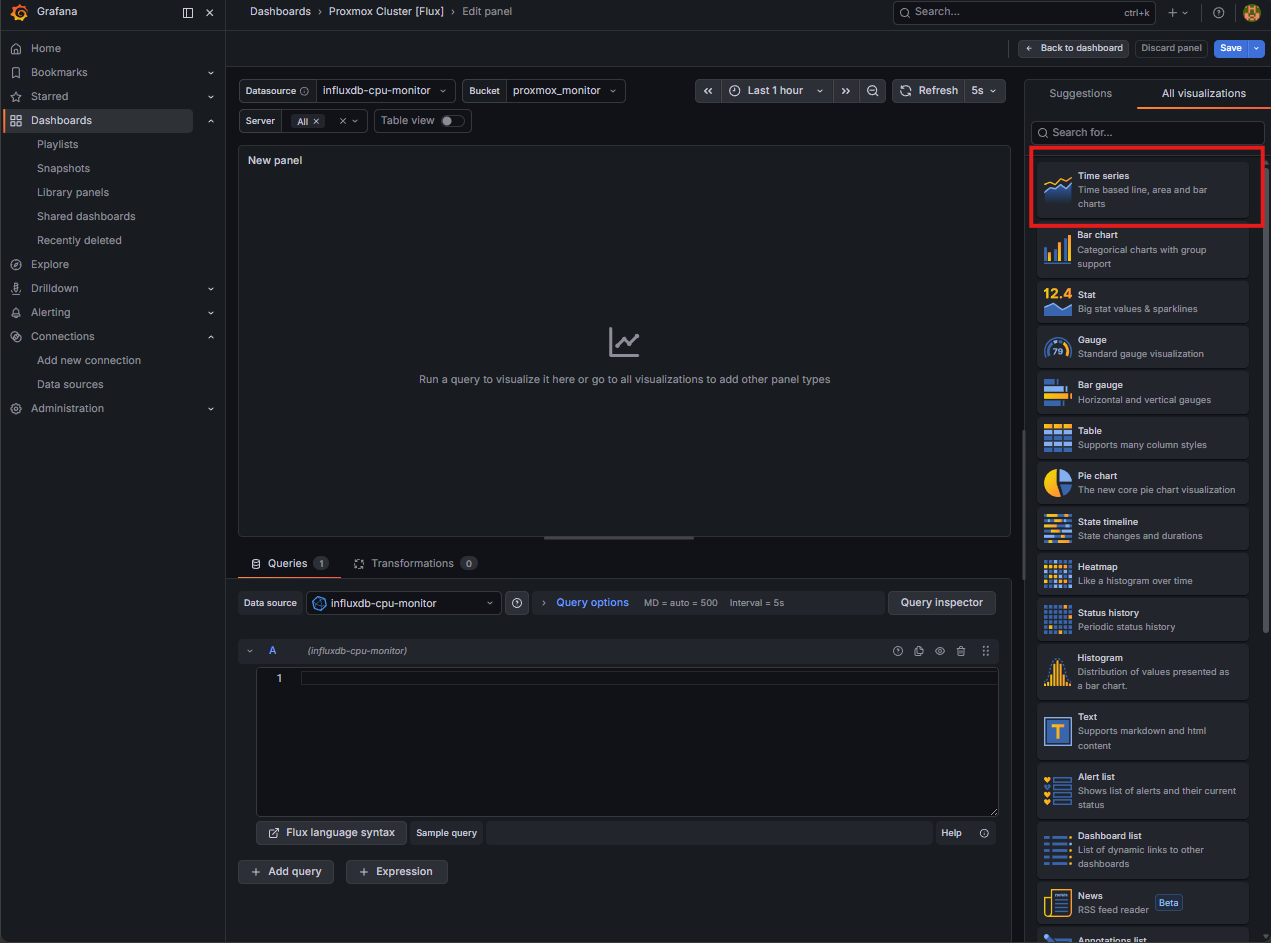Open the help question-mark menu
1271x943 pixels.
point(1218,13)
